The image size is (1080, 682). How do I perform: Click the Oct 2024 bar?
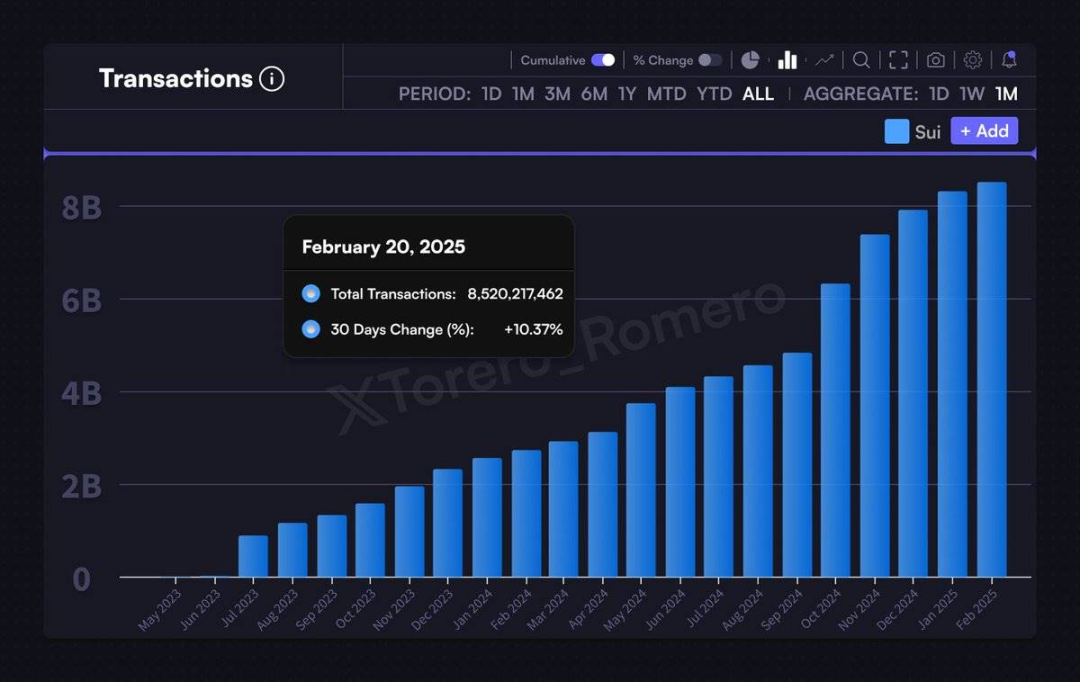click(x=835, y=430)
